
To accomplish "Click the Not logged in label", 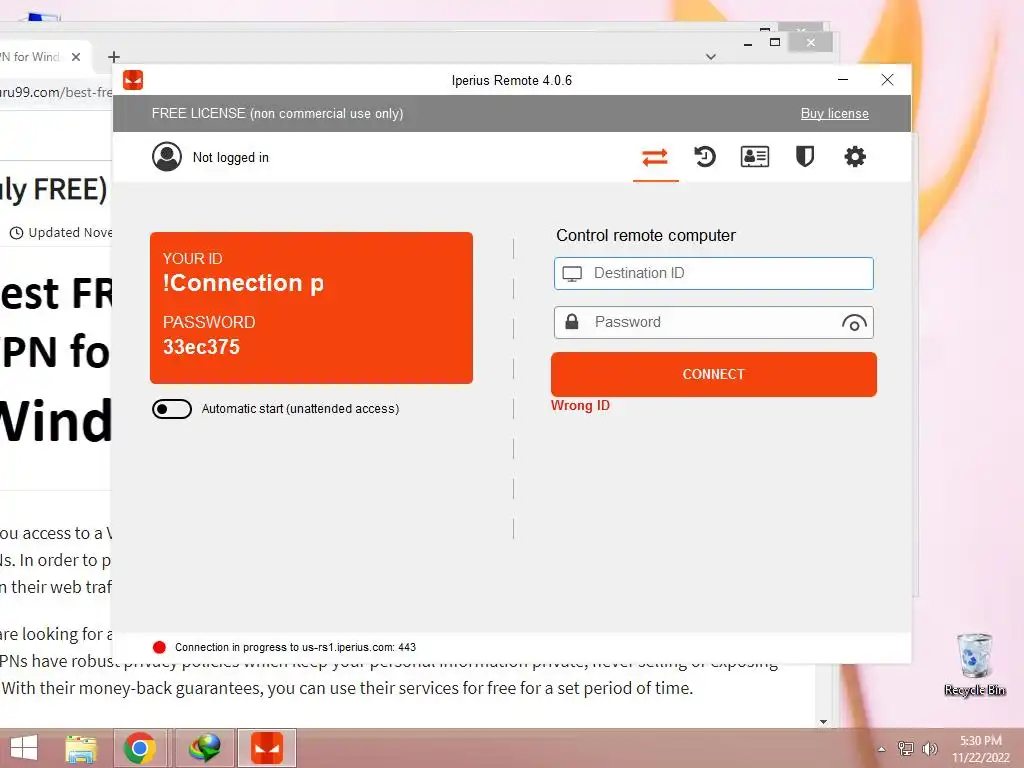I will click(231, 157).
